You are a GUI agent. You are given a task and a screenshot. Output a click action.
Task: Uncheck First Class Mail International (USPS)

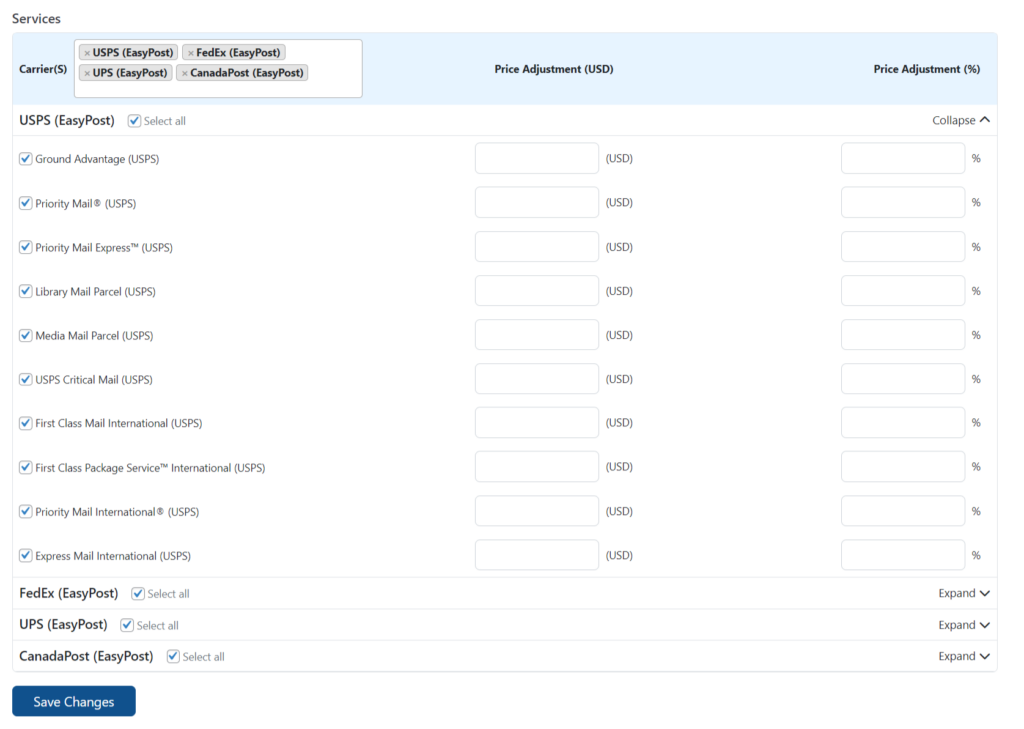(25, 423)
